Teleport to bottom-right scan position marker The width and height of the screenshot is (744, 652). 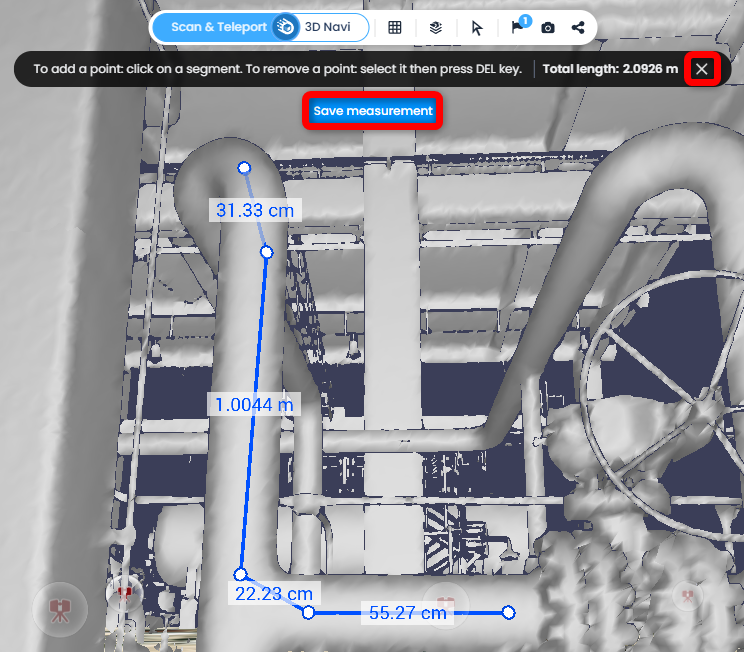(x=688, y=596)
